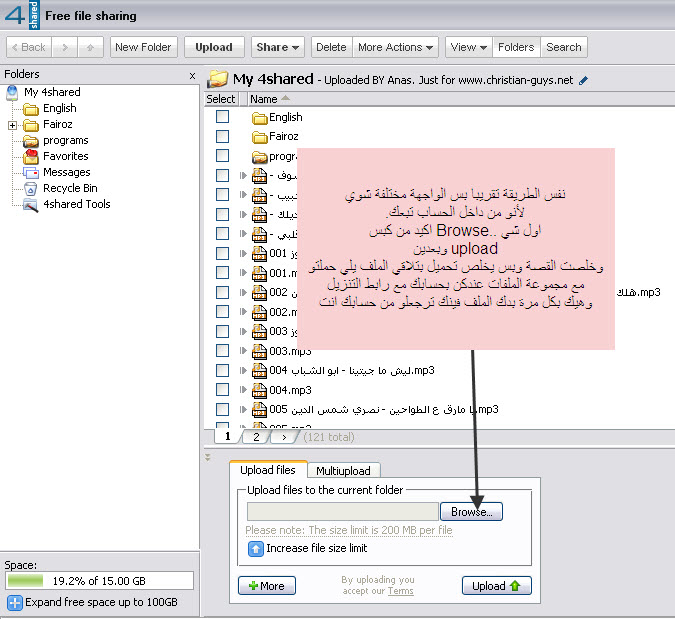The width and height of the screenshot is (675, 619).
Task: Click the Browse... button
Action: [471, 511]
